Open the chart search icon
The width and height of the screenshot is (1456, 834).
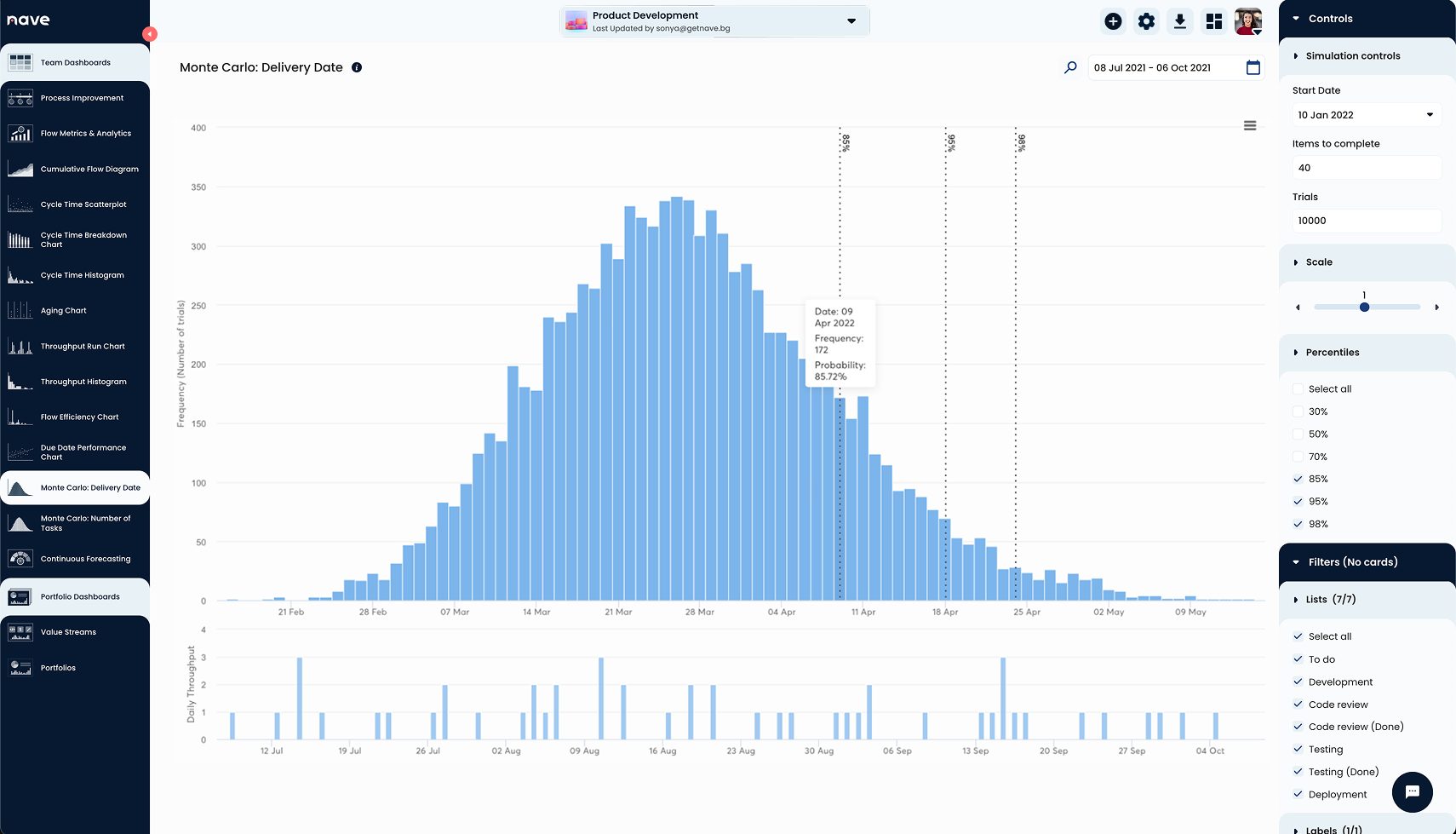(1070, 67)
